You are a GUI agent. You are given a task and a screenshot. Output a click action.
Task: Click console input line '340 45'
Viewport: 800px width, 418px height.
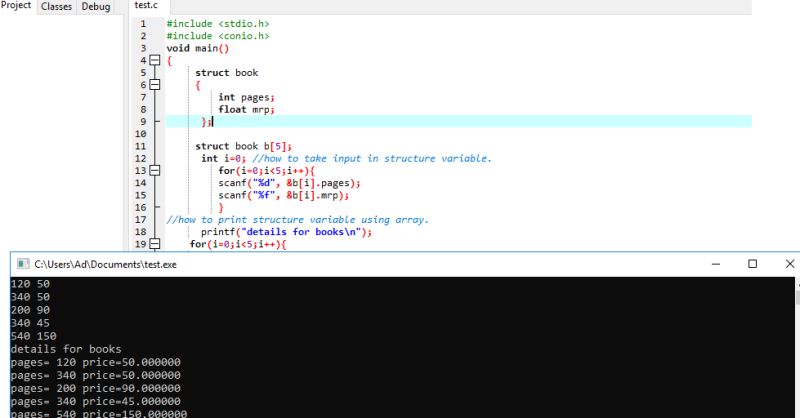[x=30, y=323]
